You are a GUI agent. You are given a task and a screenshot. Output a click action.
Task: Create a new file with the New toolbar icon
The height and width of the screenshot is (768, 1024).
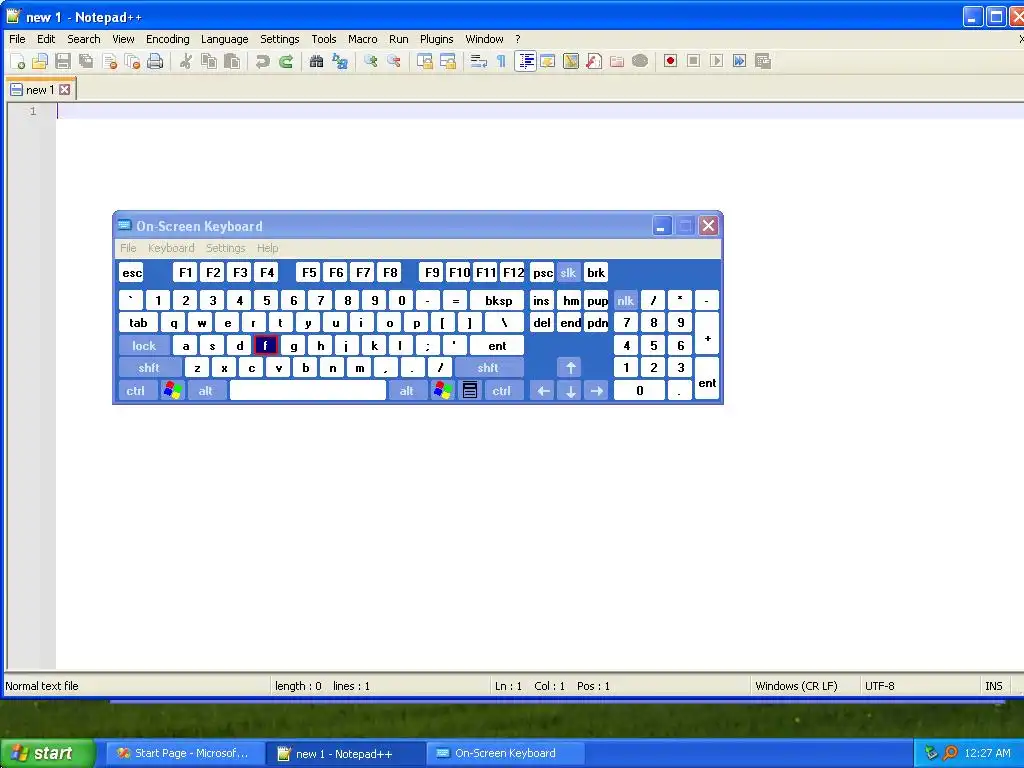[x=18, y=61]
